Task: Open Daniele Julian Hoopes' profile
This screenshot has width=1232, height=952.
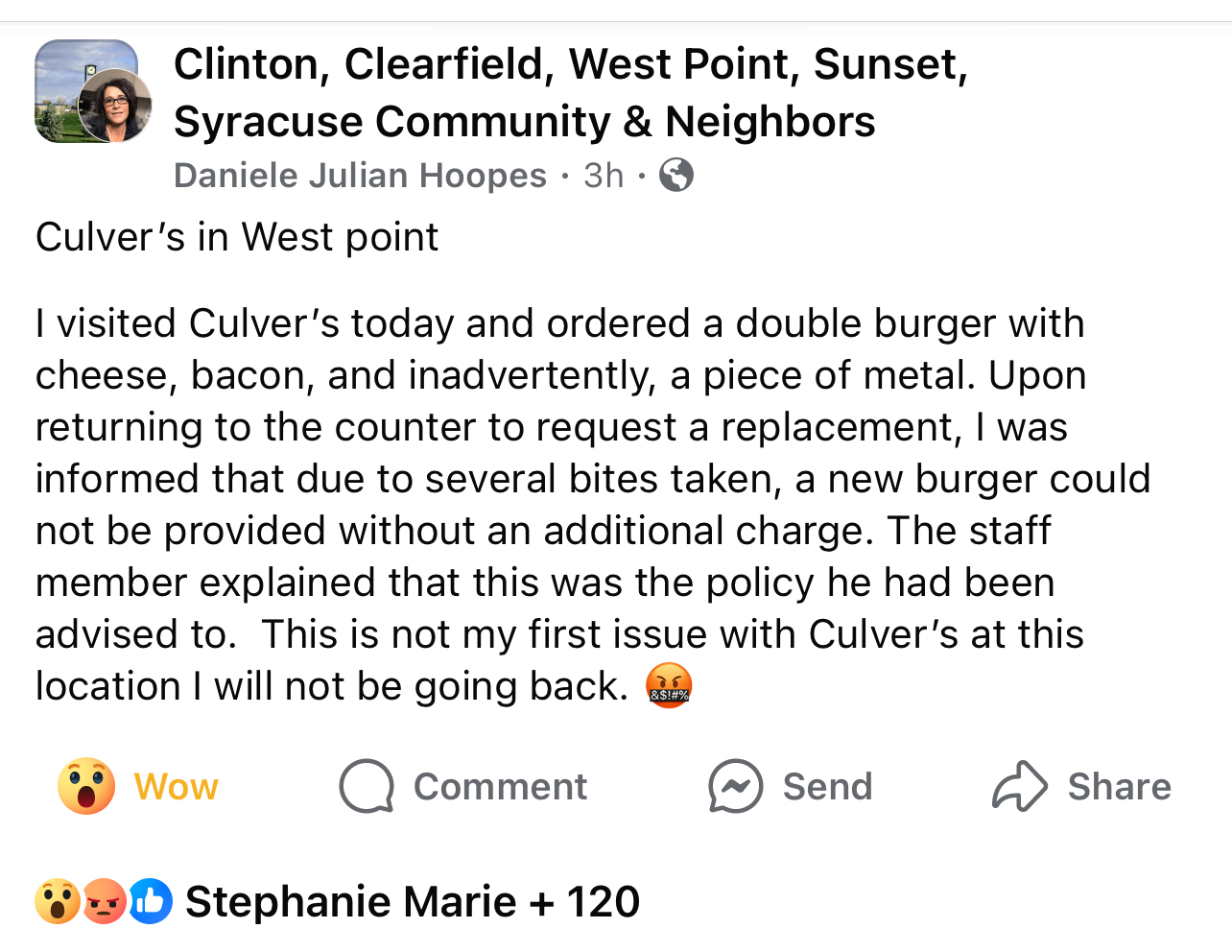Action: (360, 176)
